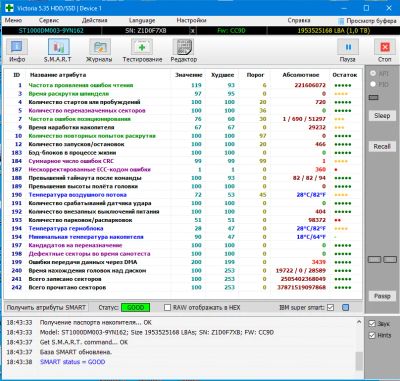400x381 pixels.
Task: Click the Fw: CC9D firmware field
Action: [x=231, y=31]
